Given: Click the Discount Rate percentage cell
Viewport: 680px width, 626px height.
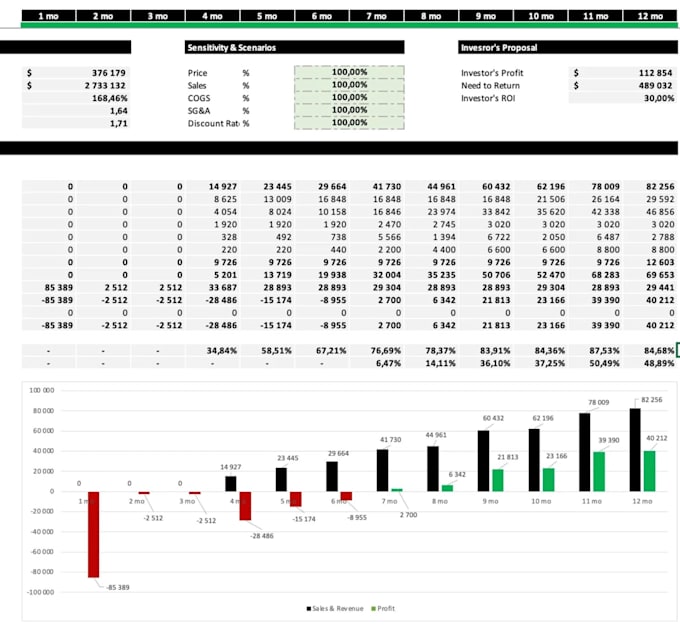Looking at the screenshot, I should (x=349, y=122).
